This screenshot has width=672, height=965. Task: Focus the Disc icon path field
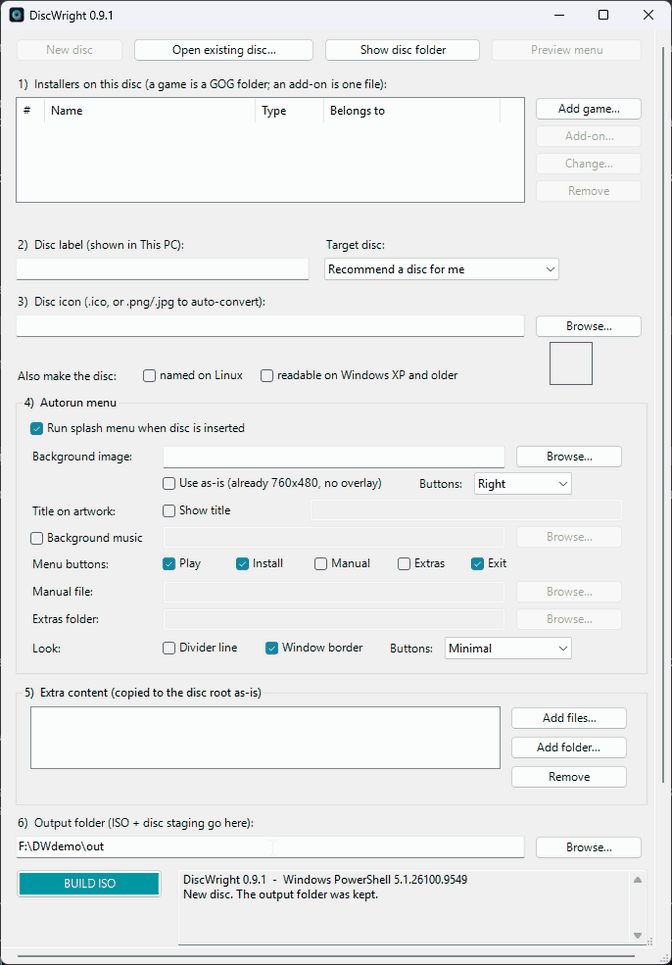(x=270, y=326)
